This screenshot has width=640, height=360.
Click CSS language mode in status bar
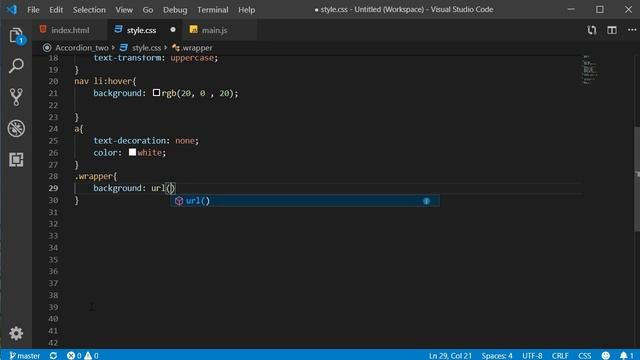point(584,356)
